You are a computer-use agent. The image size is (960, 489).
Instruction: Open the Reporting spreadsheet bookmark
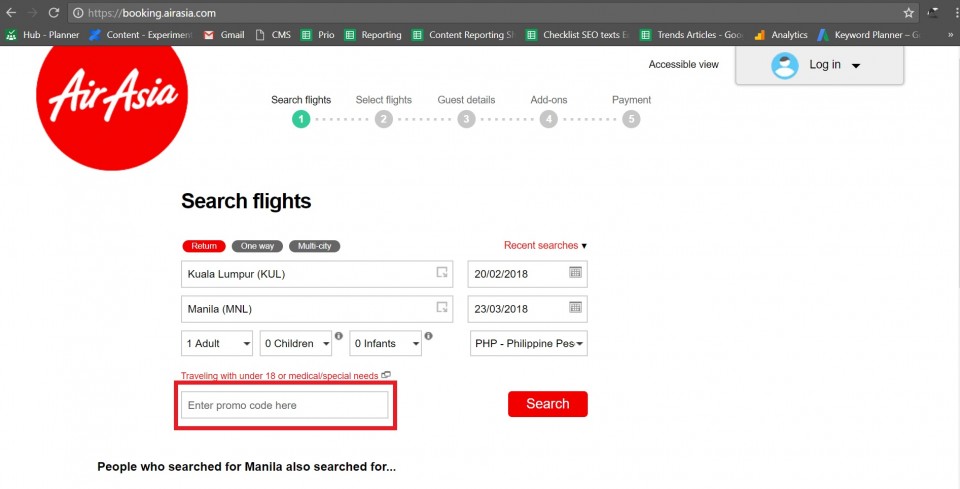pos(373,35)
